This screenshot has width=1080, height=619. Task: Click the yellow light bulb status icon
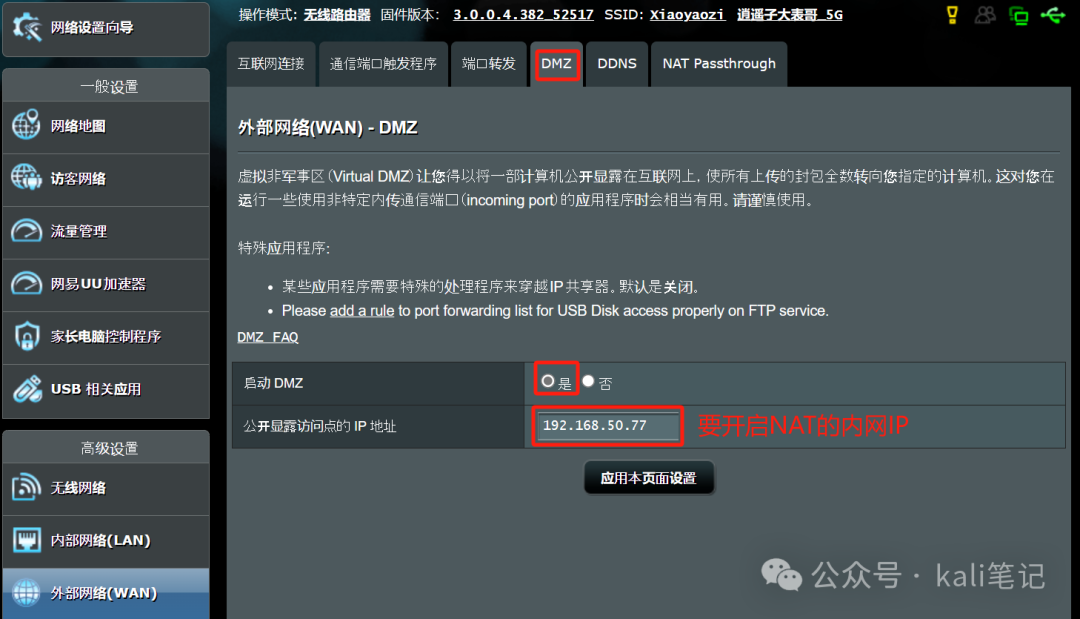click(953, 14)
